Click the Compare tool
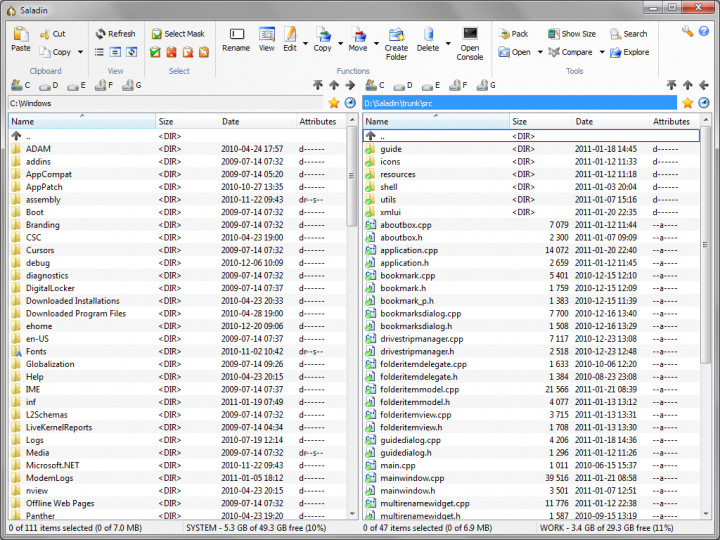 click(570, 52)
